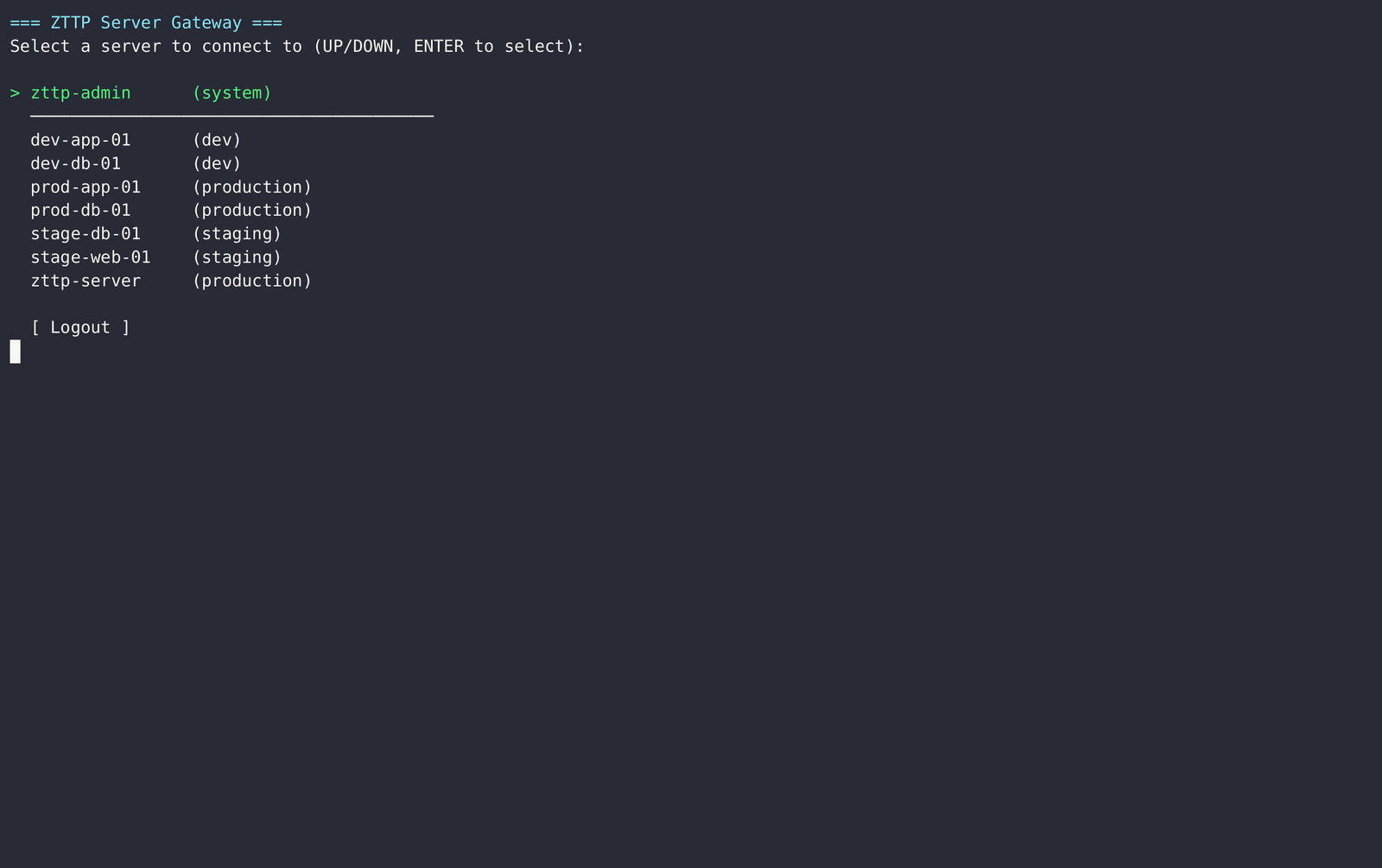The height and width of the screenshot is (868, 1382).
Task: Click the server selection instruction text
Action: (297, 47)
